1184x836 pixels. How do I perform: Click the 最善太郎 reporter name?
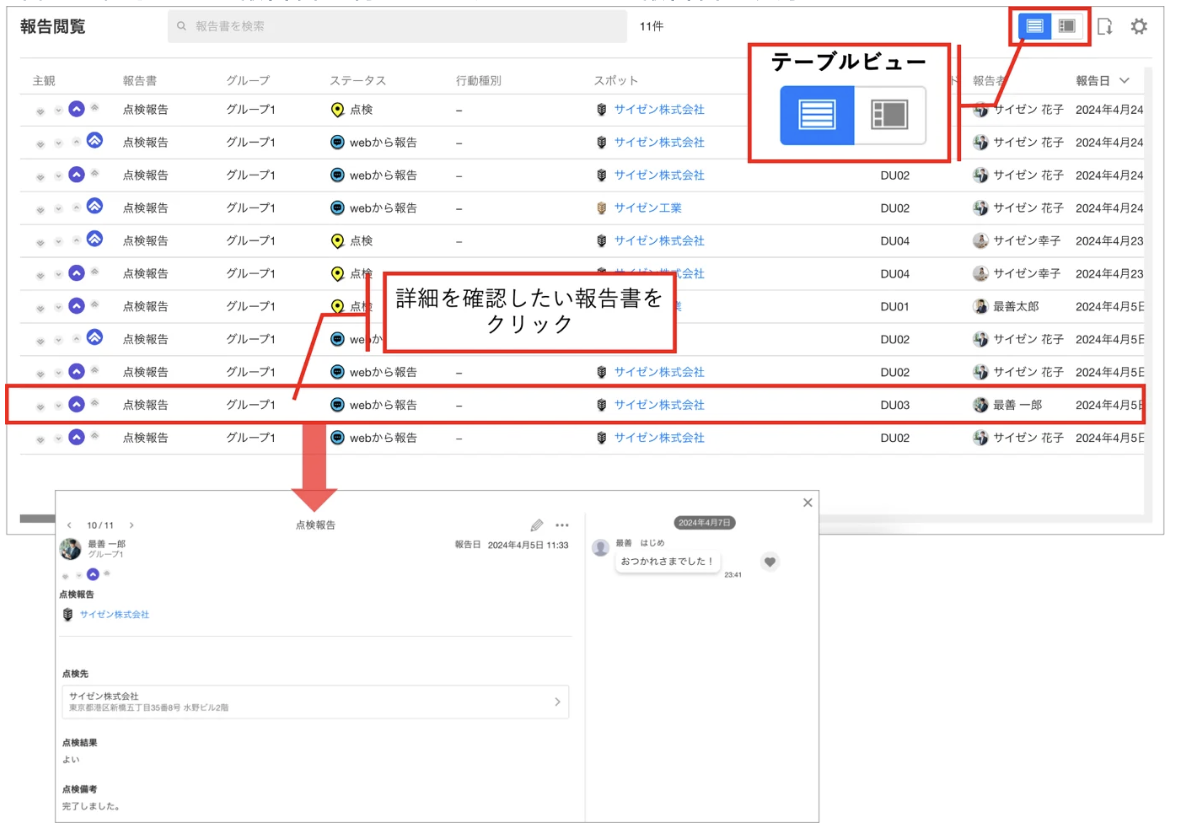(x=1016, y=307)
